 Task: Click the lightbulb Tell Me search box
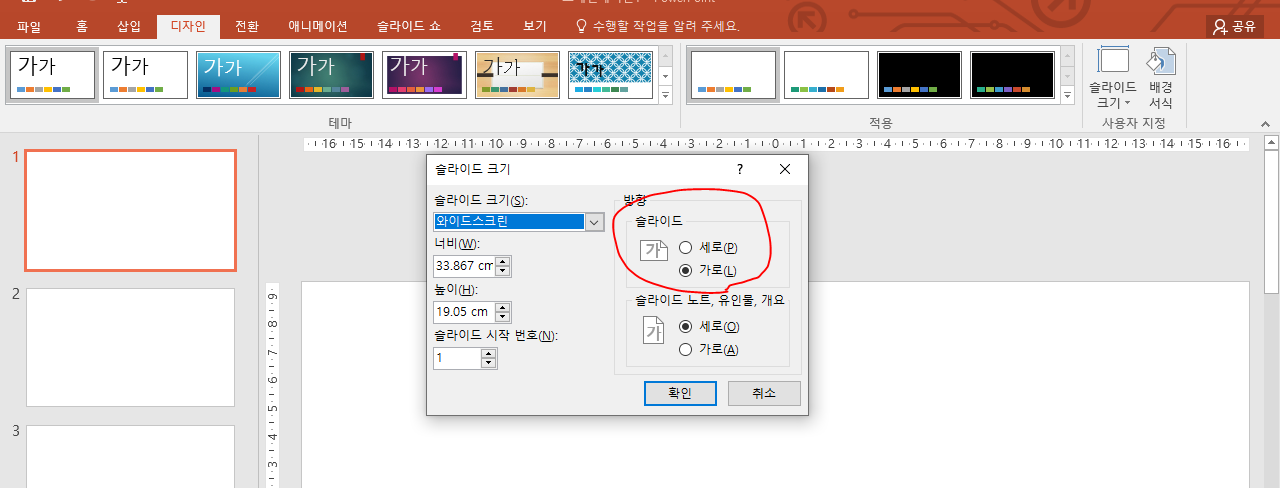(657, 25)
